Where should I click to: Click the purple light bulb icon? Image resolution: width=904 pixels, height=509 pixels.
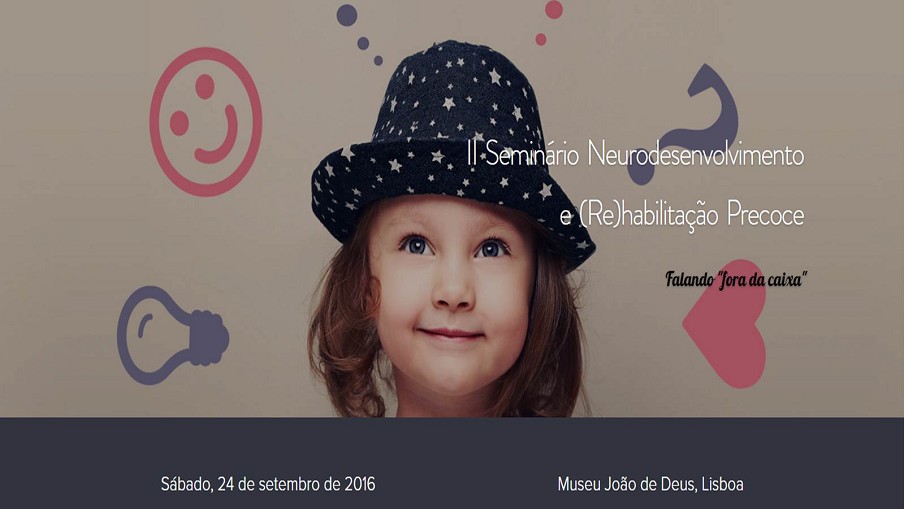point(173,335)
